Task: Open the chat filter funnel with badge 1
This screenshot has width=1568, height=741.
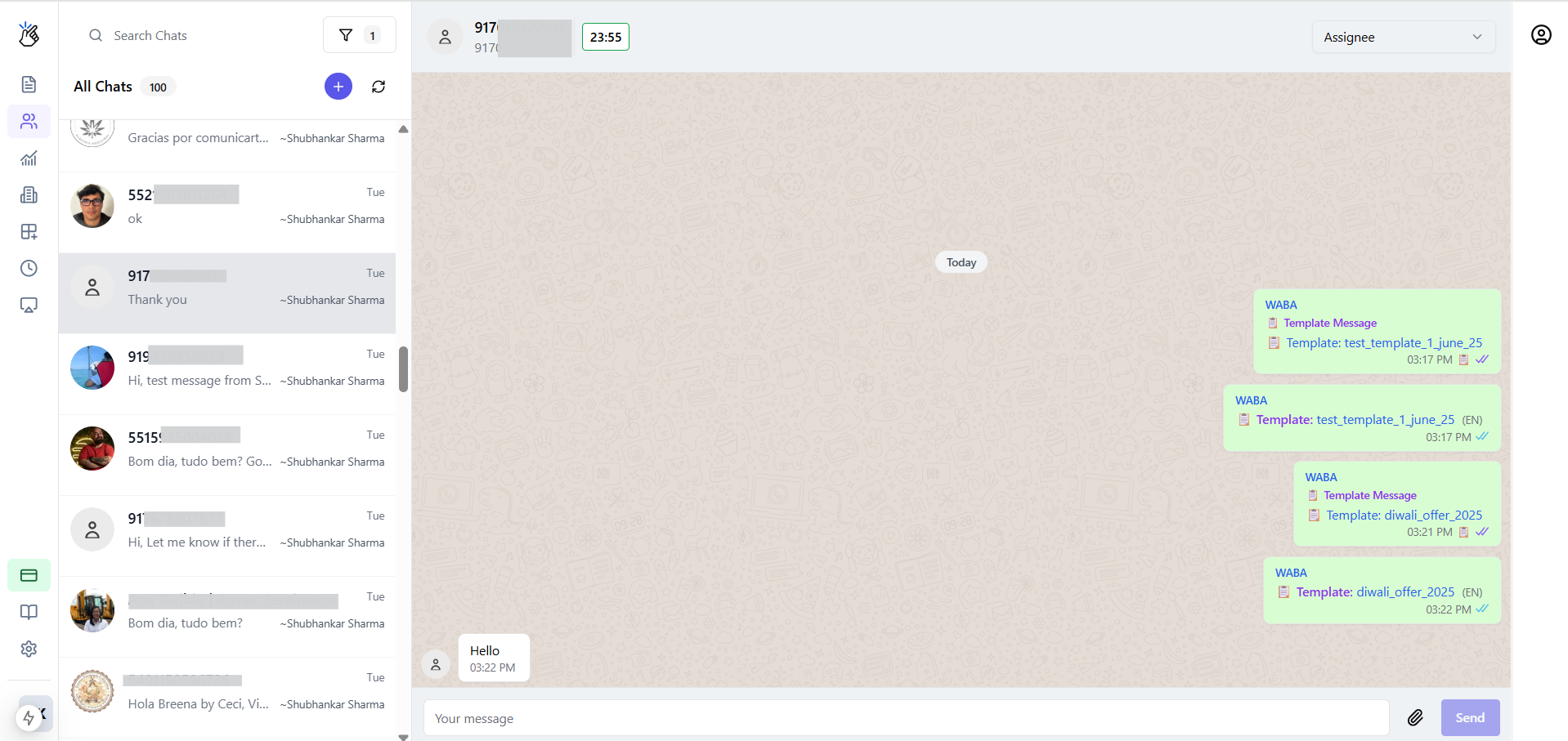Action: (359, 34)
